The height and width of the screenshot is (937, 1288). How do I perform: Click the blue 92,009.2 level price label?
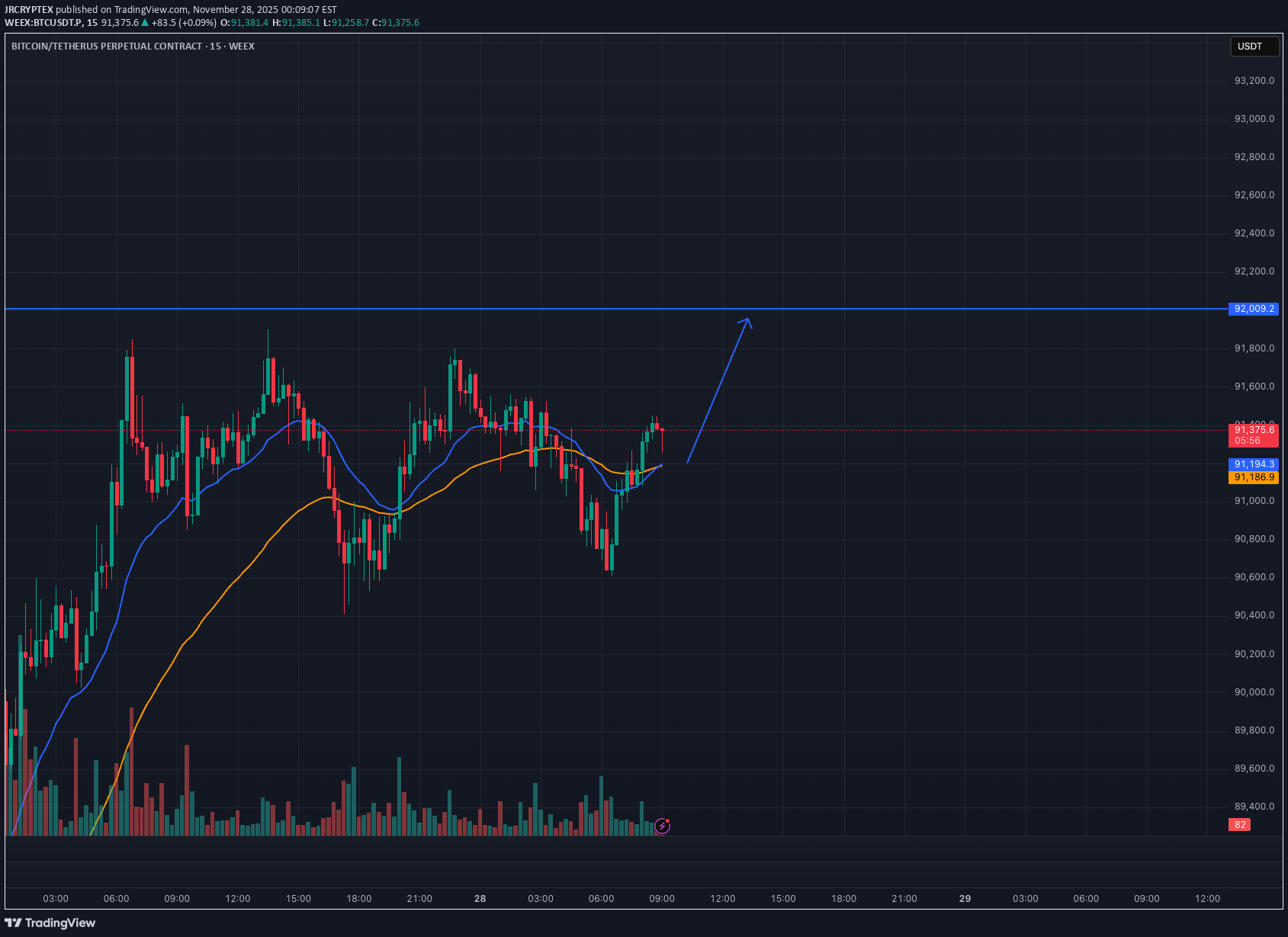(1254, 309)
